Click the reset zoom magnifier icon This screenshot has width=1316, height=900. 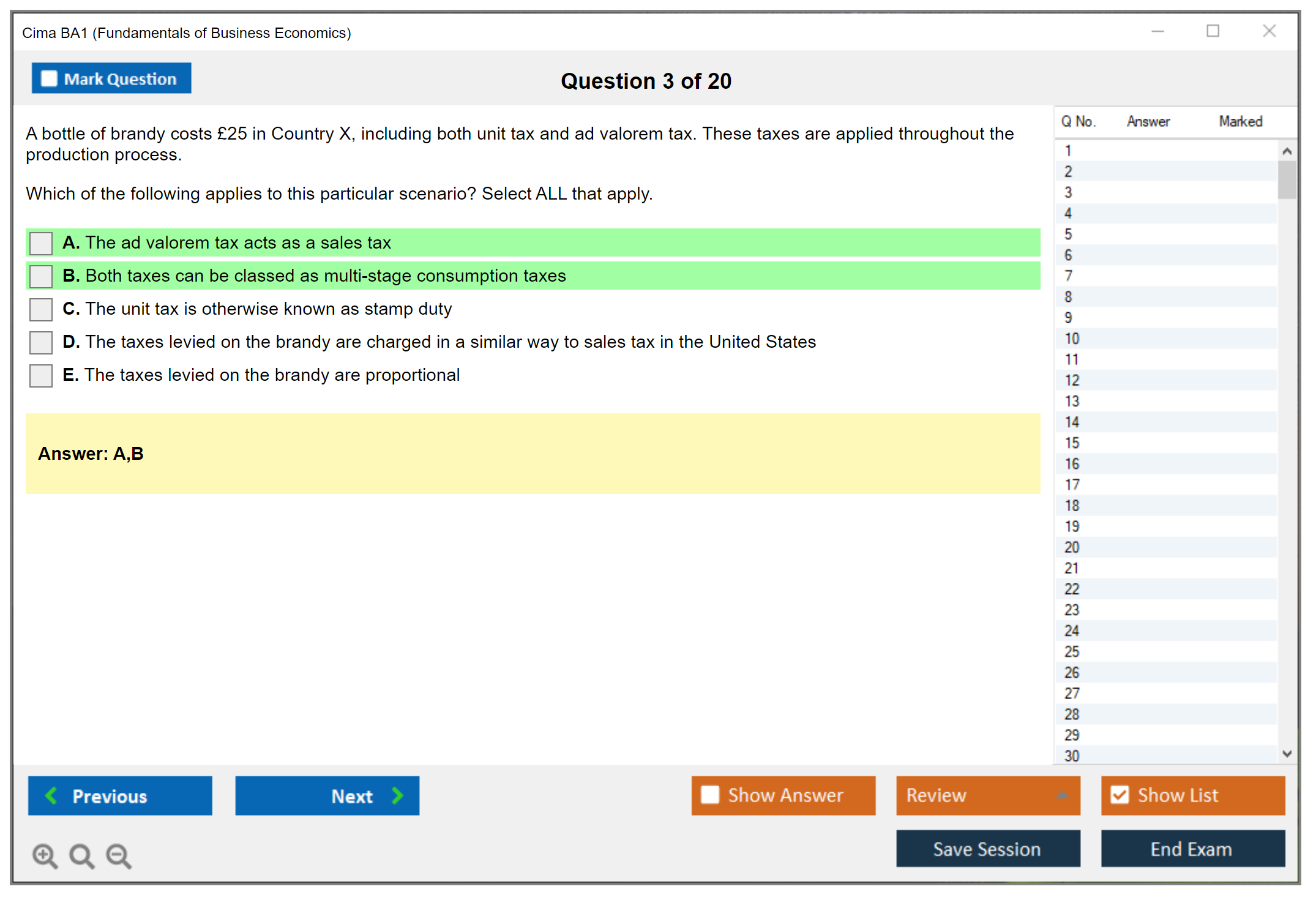point(81,855)
